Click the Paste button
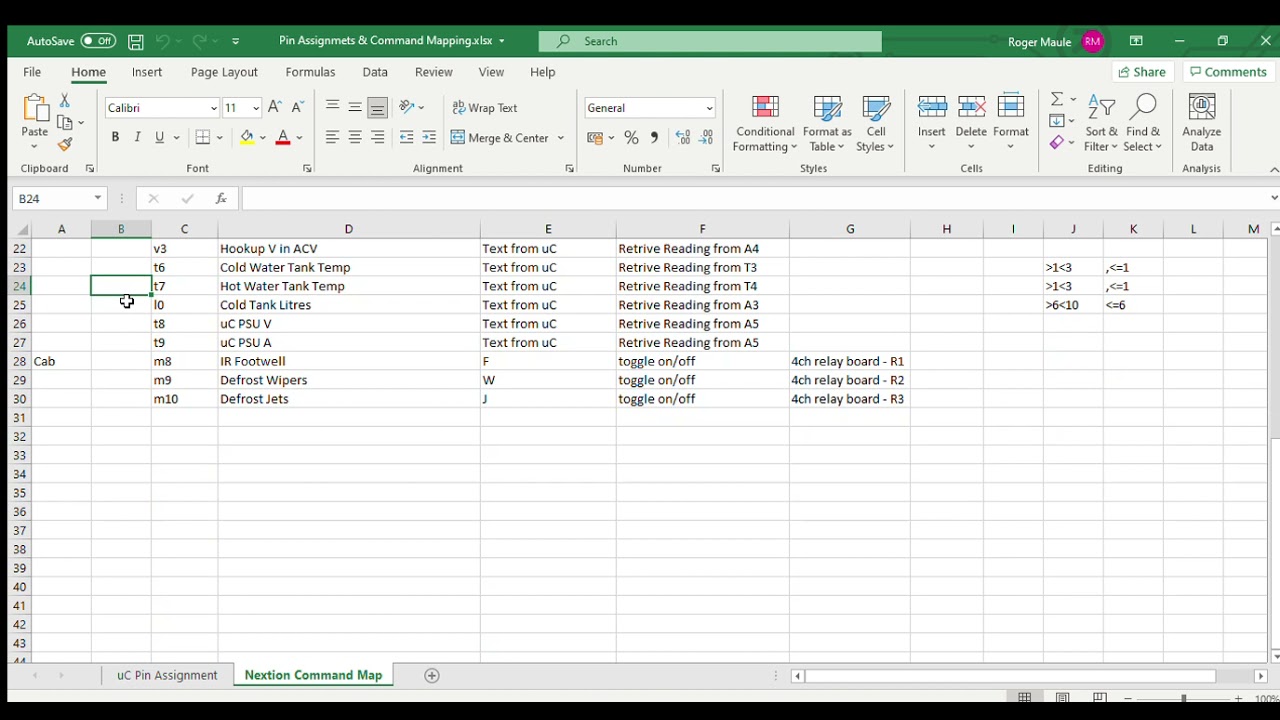 tap(35, 121)
